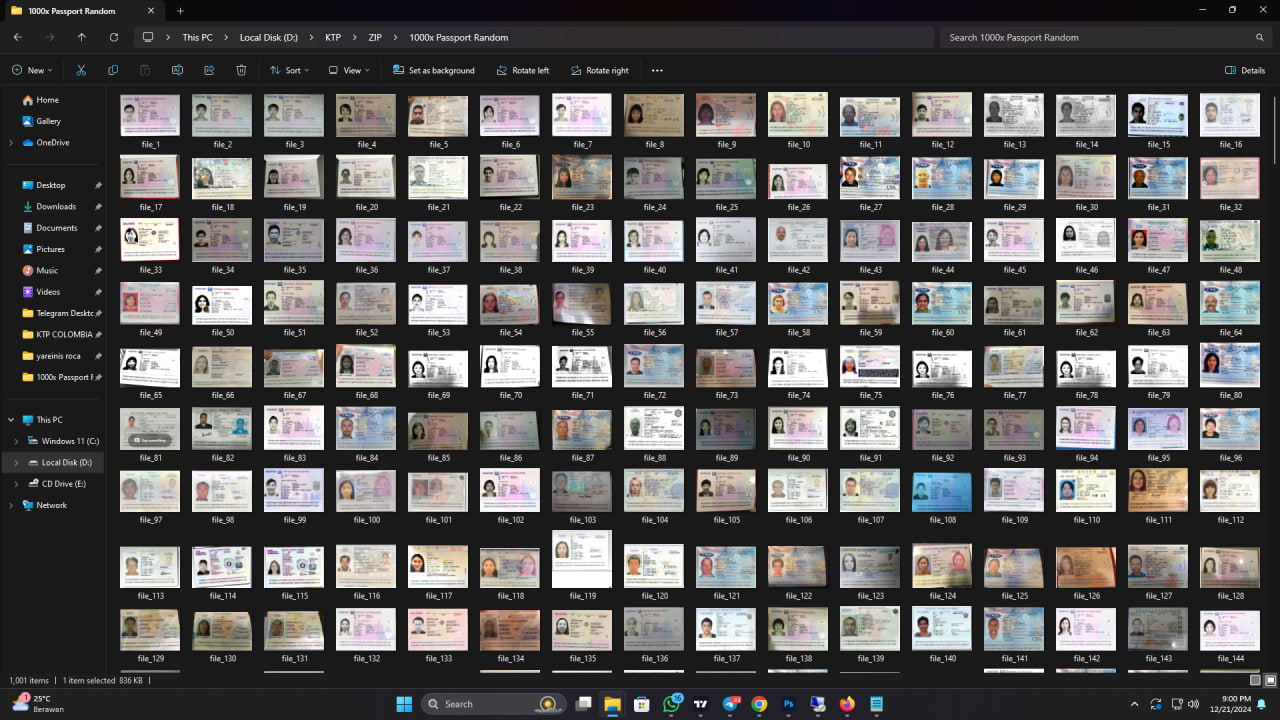Click the Cut scissors icon in toolbar

pos(81,70)
